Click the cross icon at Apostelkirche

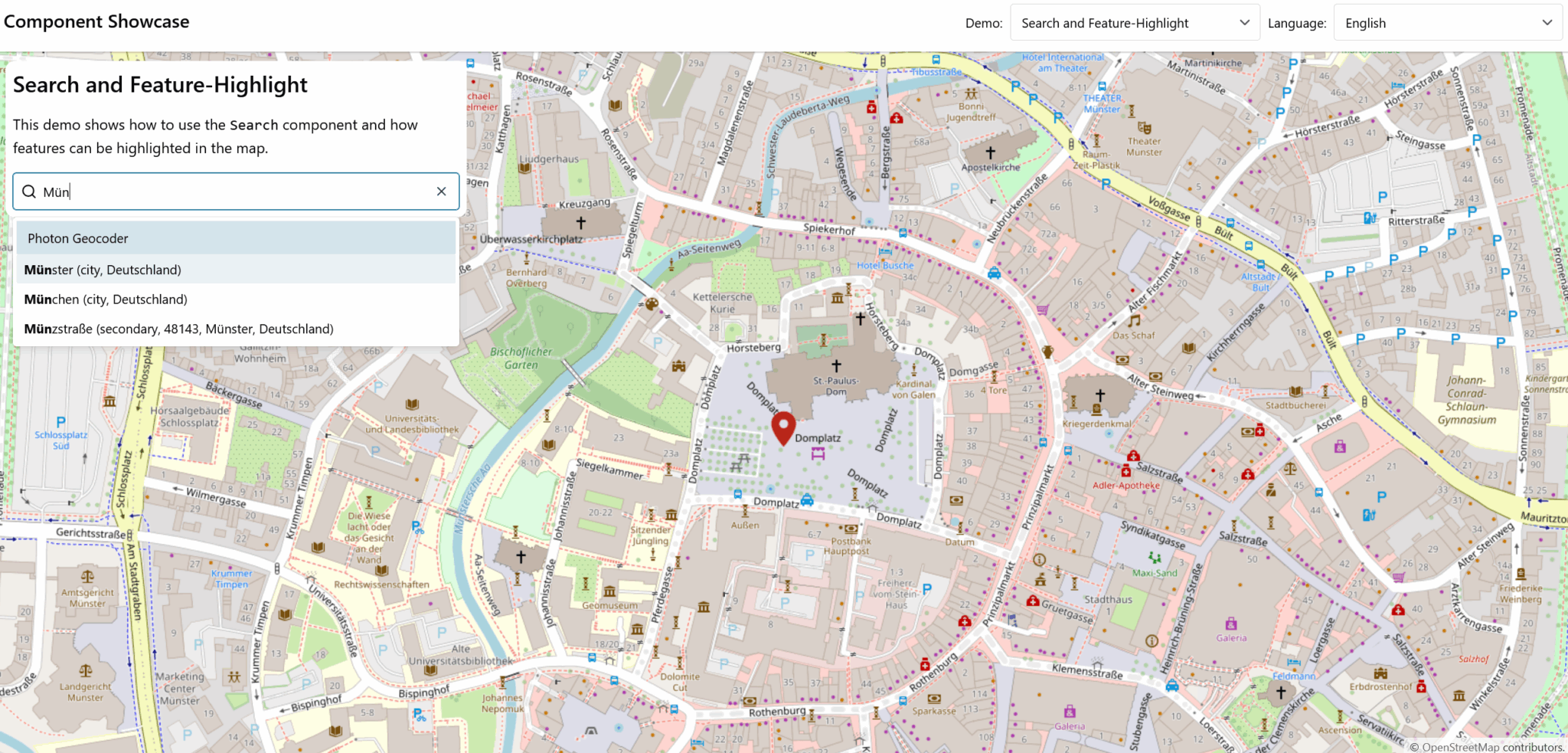click(x=990, y=152)
